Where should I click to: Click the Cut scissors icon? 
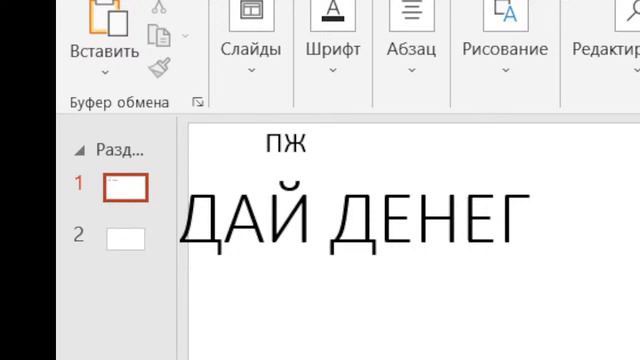[x=159, y=7]
